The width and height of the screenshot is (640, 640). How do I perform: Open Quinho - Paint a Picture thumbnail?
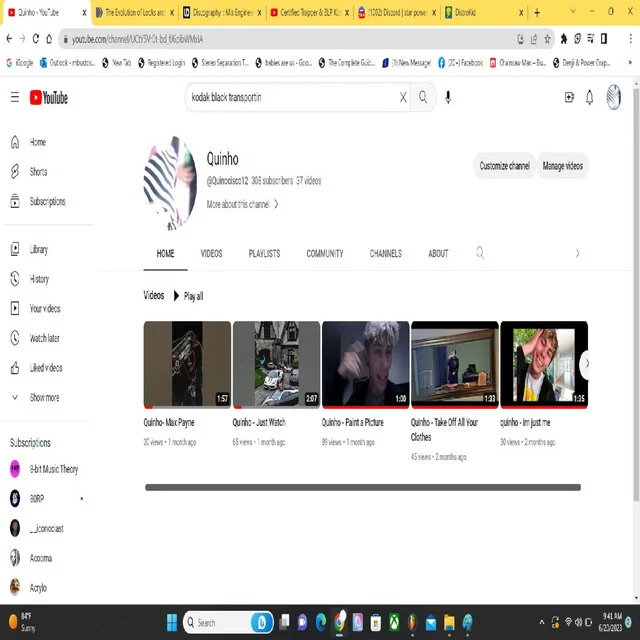[365, 364]
